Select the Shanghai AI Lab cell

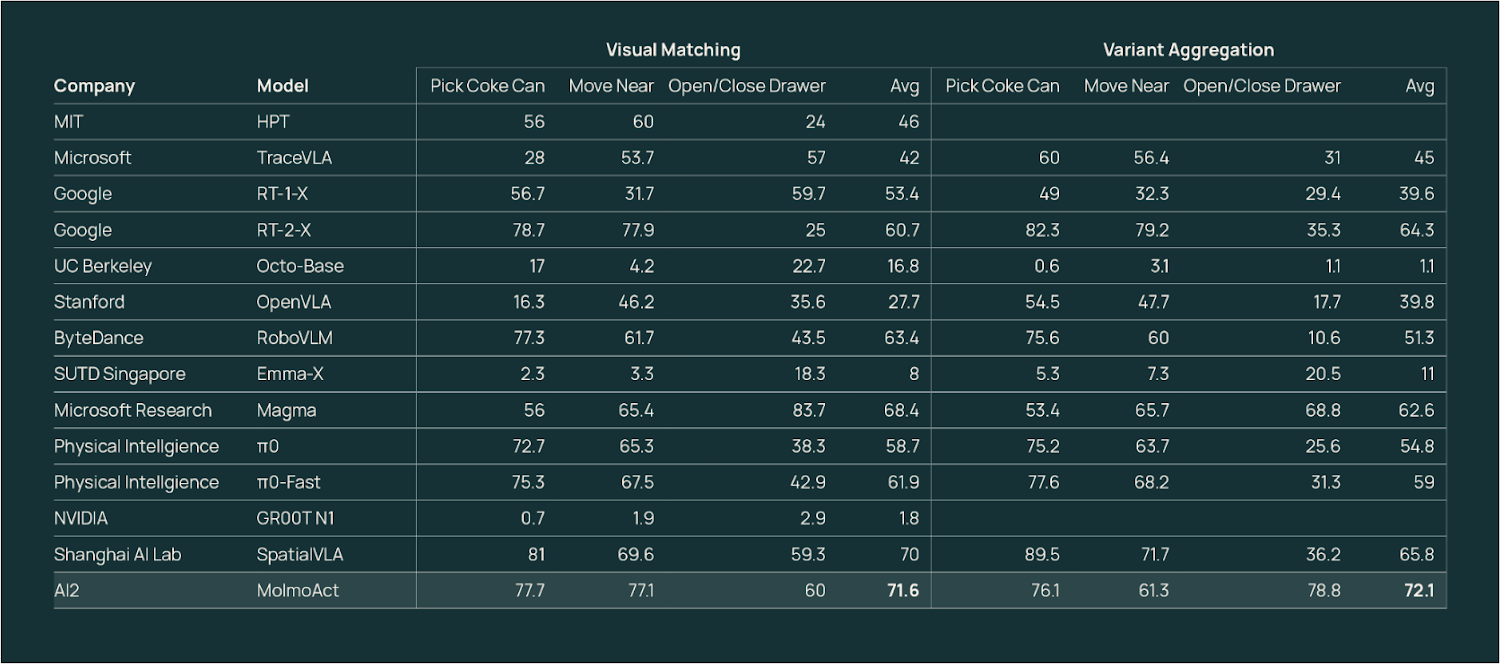coord(117,554)
